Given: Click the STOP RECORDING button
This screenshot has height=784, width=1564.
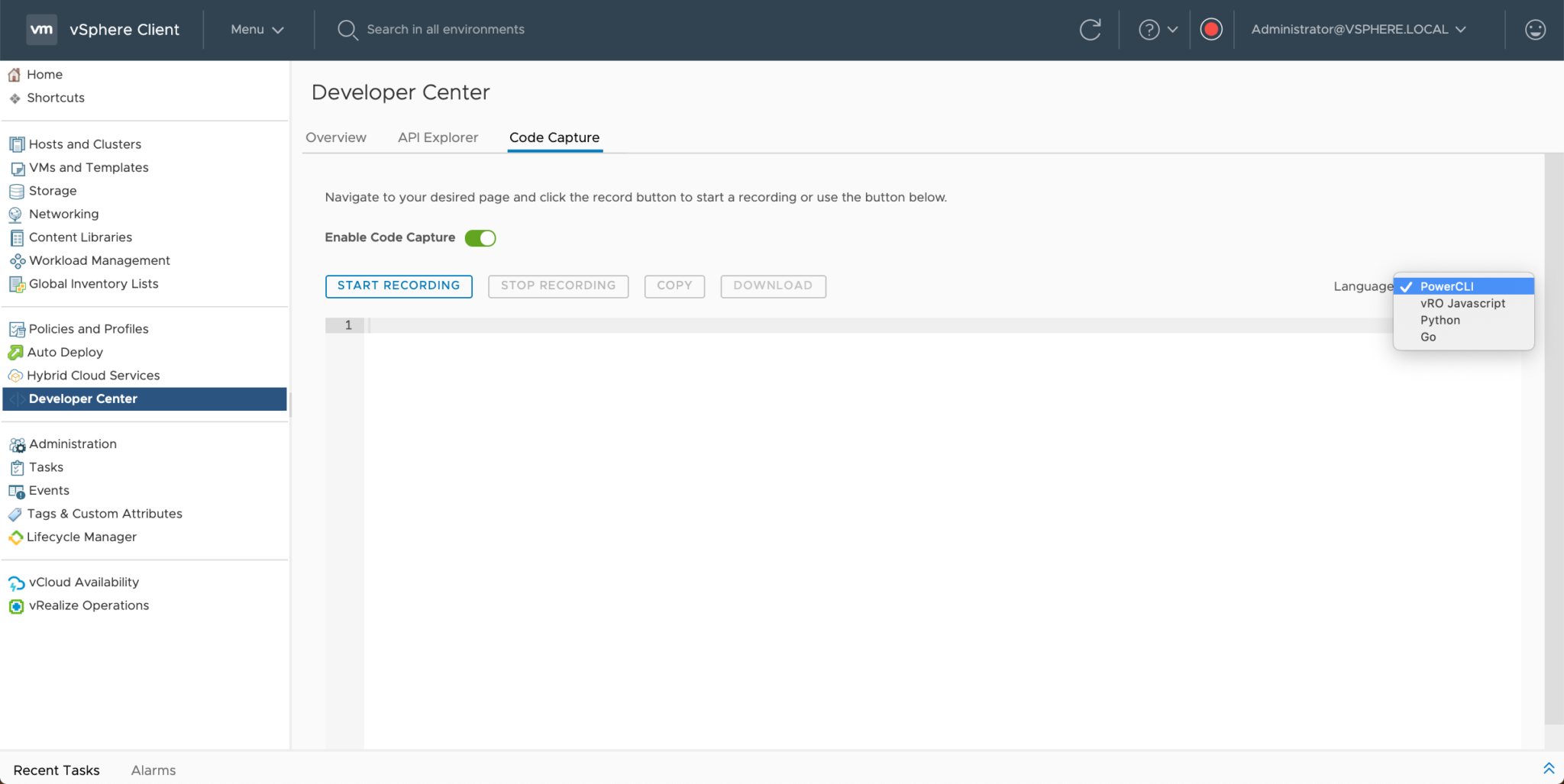Looking at the screenshot, I should [558, 286].
